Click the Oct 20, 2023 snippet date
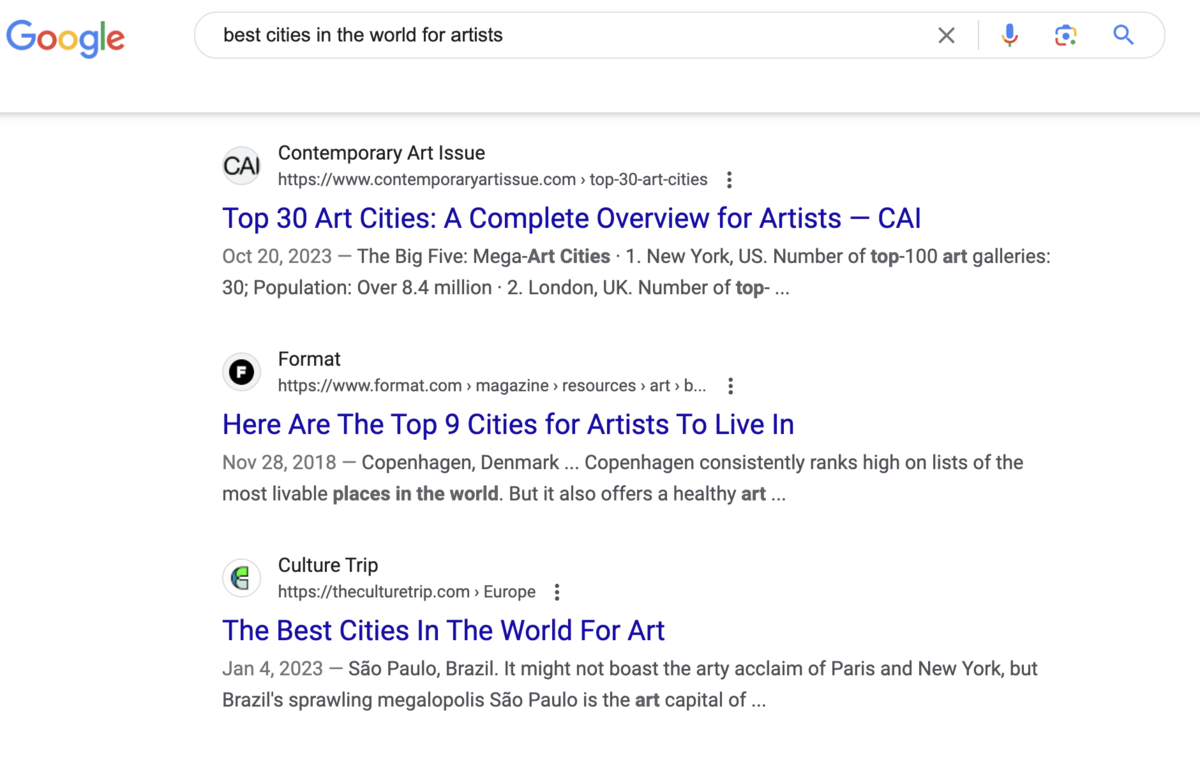This screenshot has height=757, width=1200. [278, 256]
